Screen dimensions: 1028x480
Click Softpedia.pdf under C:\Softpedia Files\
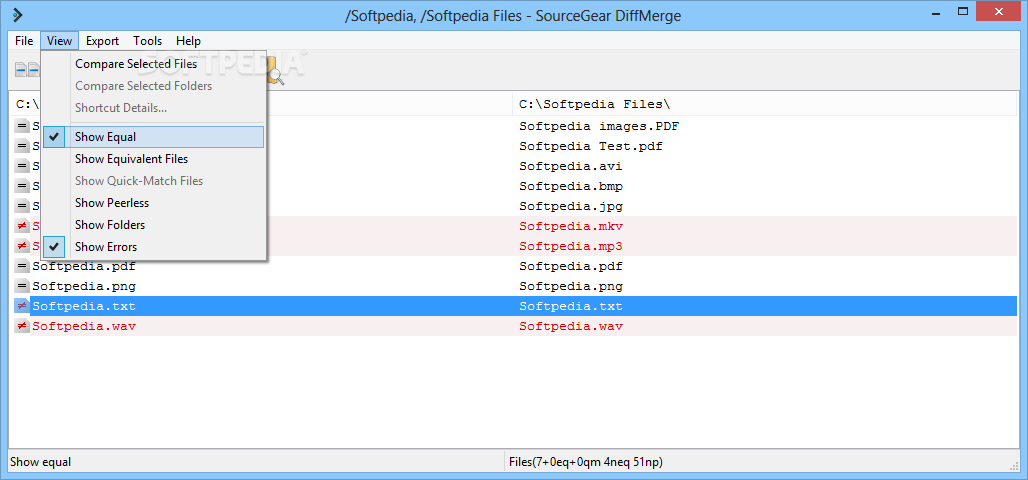(570, 266)
